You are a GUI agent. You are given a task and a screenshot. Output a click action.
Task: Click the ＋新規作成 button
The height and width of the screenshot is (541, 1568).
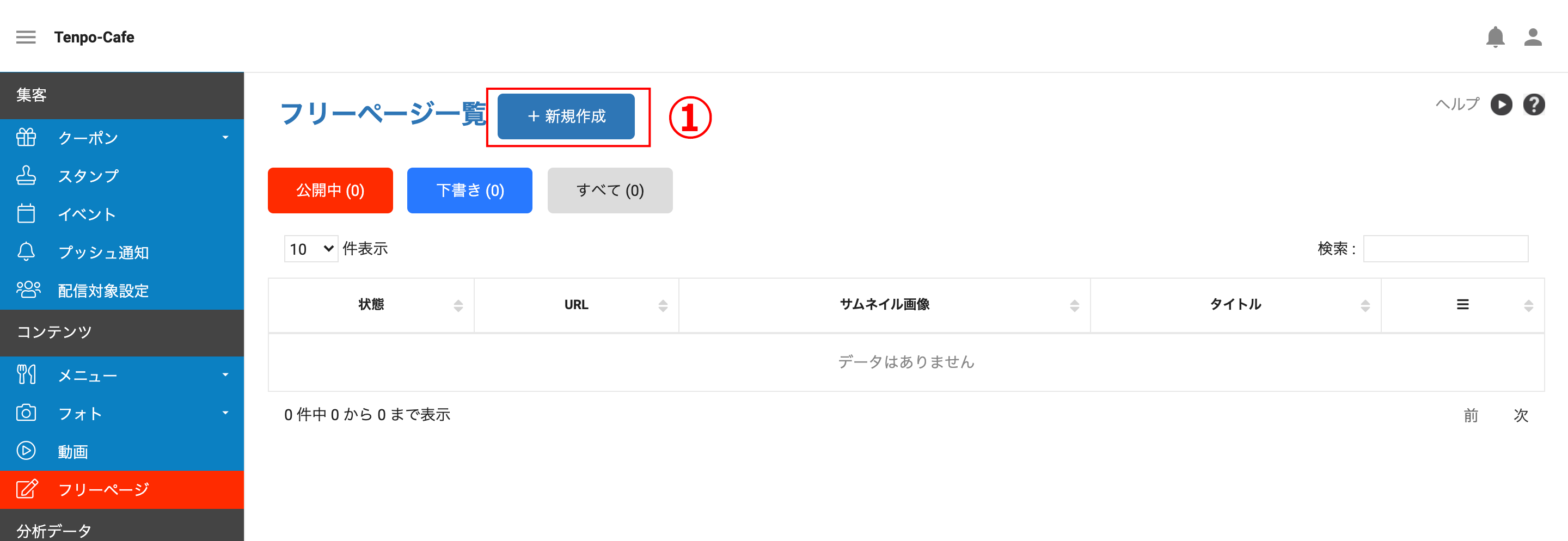[566, 116]
